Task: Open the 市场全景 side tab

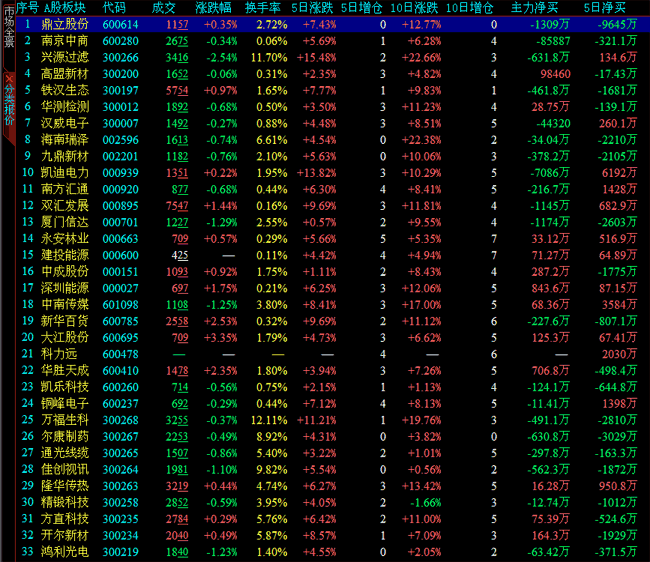Action: (x=9, y=28)
